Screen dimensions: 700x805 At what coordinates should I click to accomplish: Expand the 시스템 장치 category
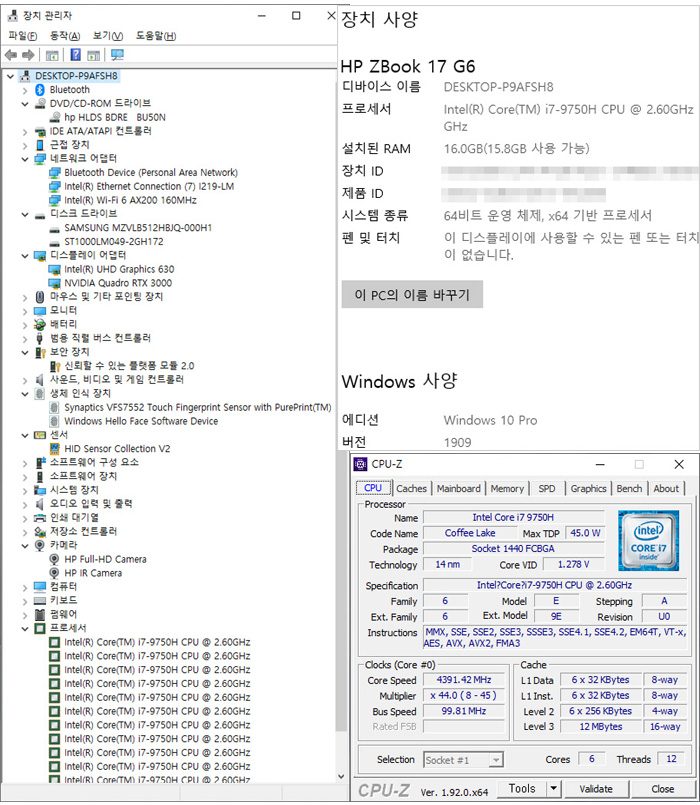point(25,491)
